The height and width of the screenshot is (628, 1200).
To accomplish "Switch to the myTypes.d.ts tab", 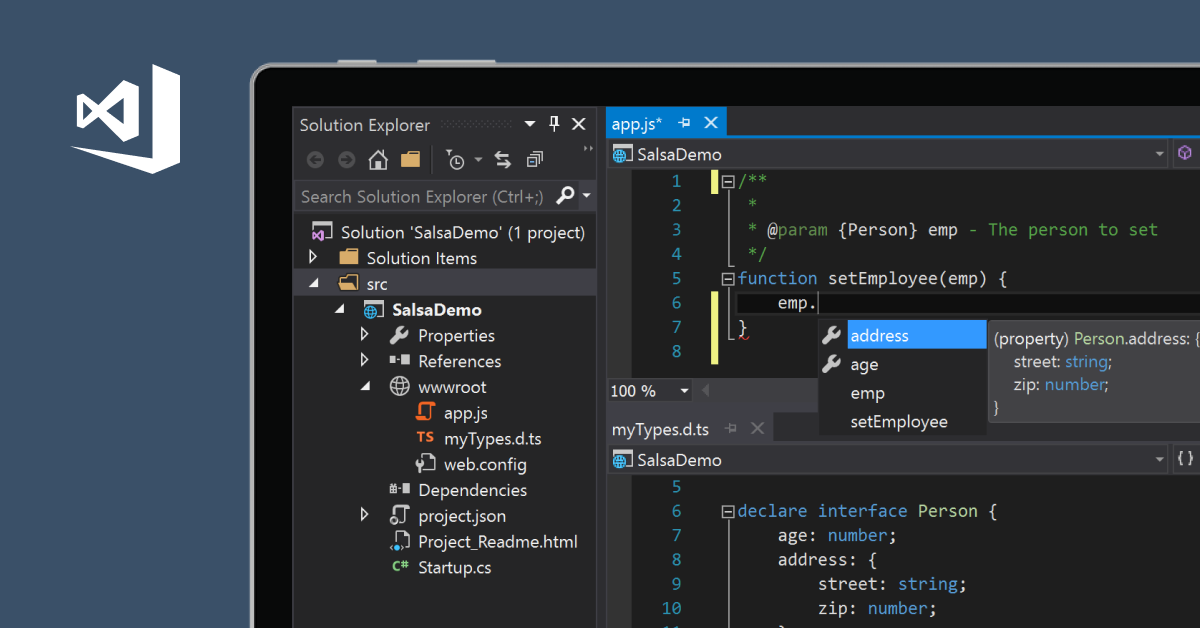I will point(661,428).
